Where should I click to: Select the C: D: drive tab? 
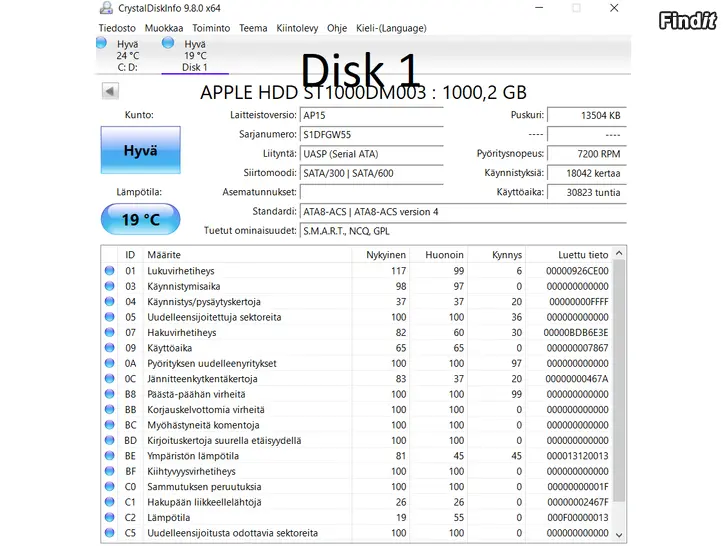[x=127, y=67]
